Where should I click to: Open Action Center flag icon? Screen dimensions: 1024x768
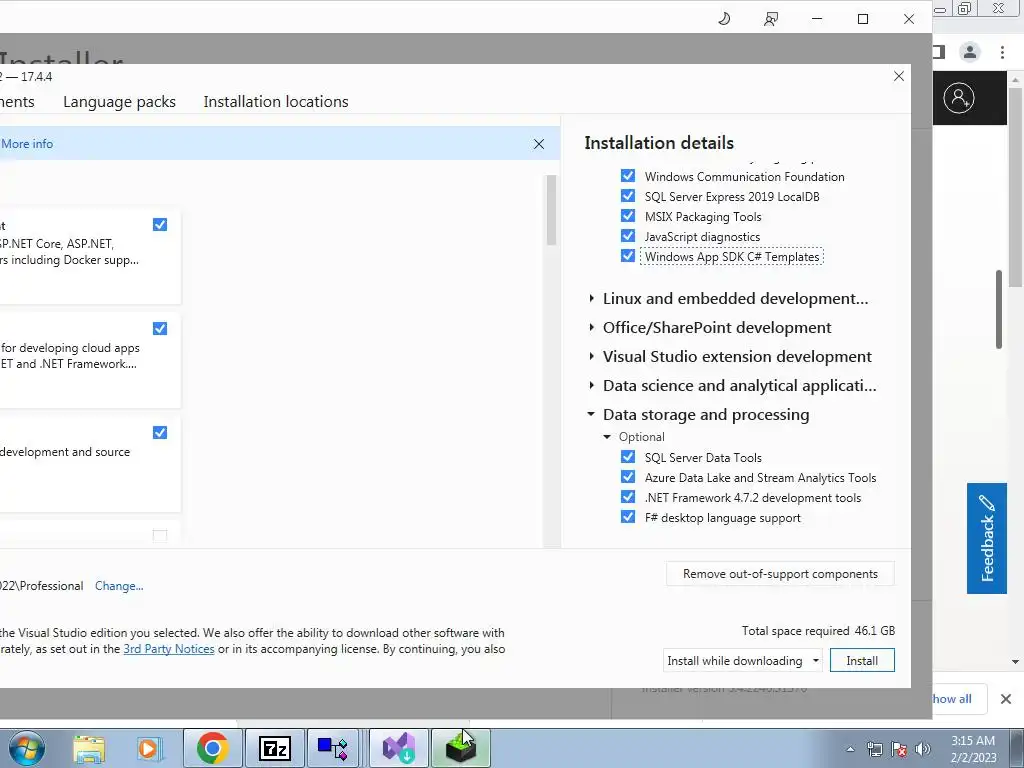pos(899,749)
